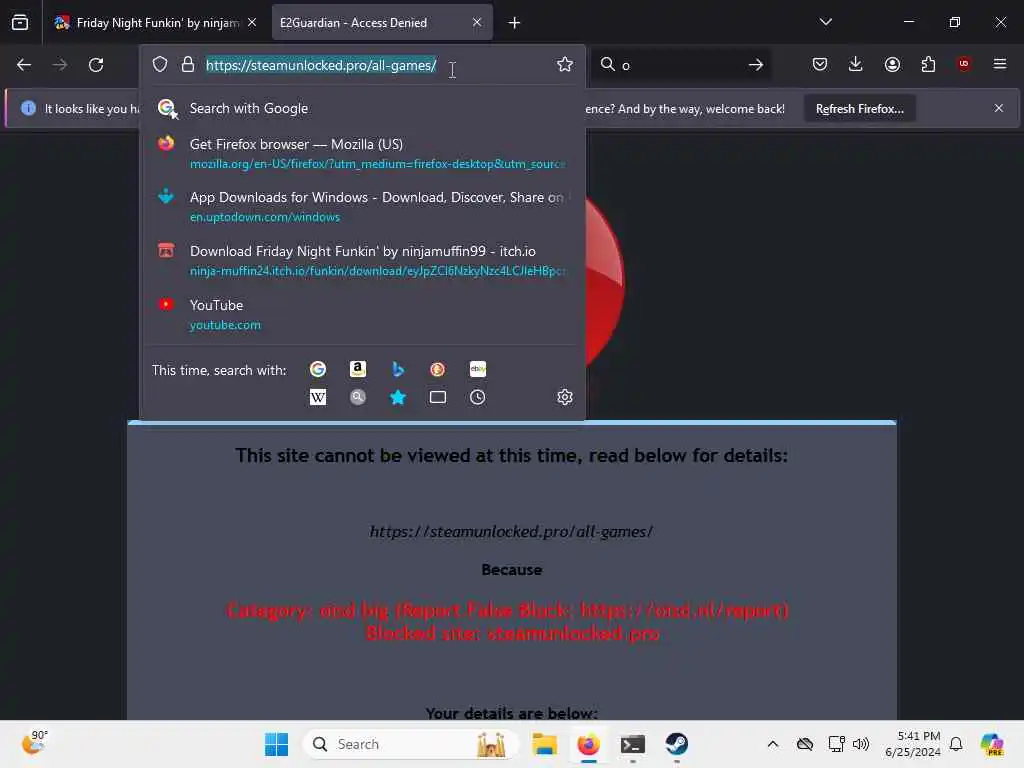Open Terminal from the taskbar

(633, 744)
